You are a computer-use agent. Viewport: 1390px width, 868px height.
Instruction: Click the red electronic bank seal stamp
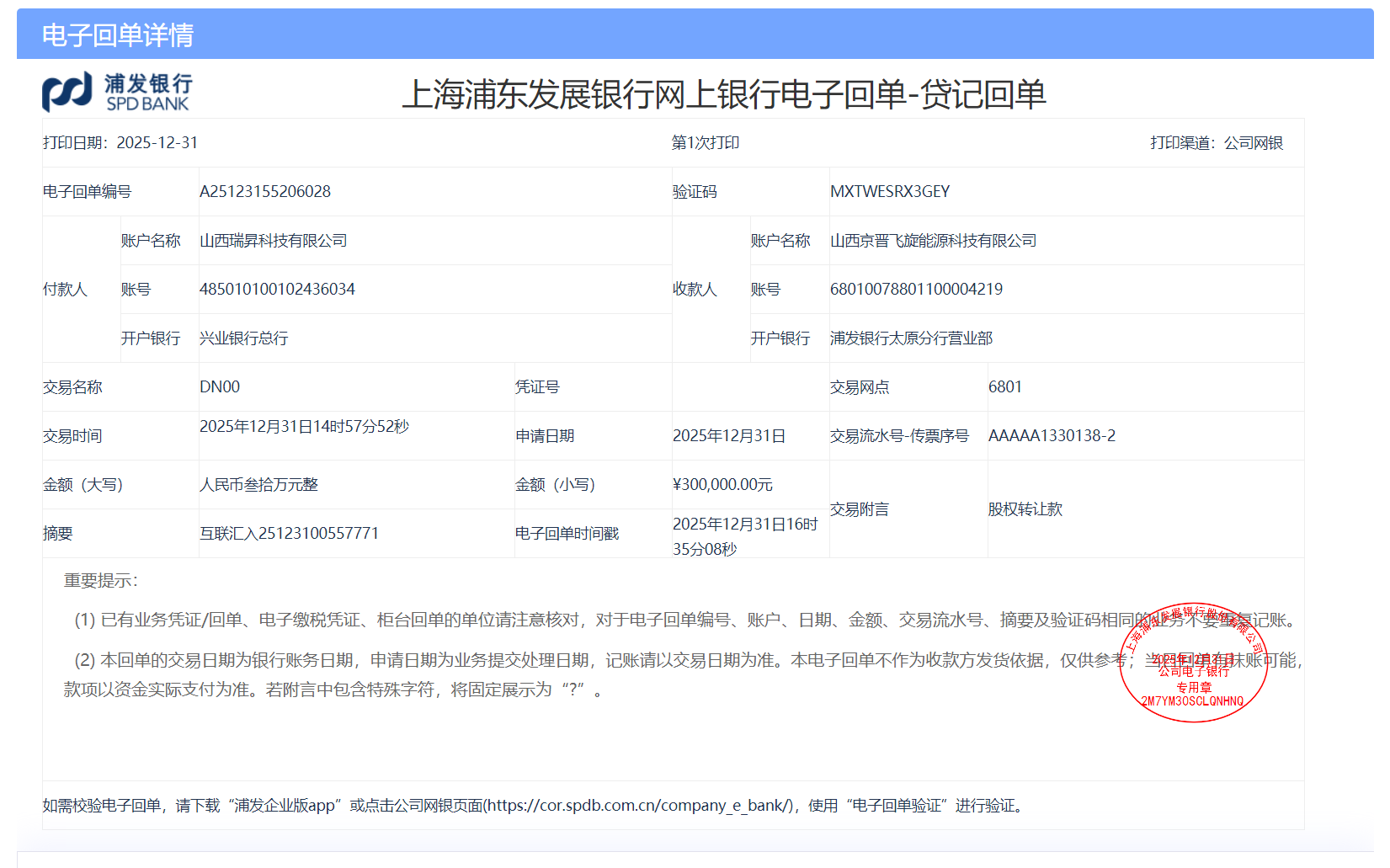(x=1193, y=663)
